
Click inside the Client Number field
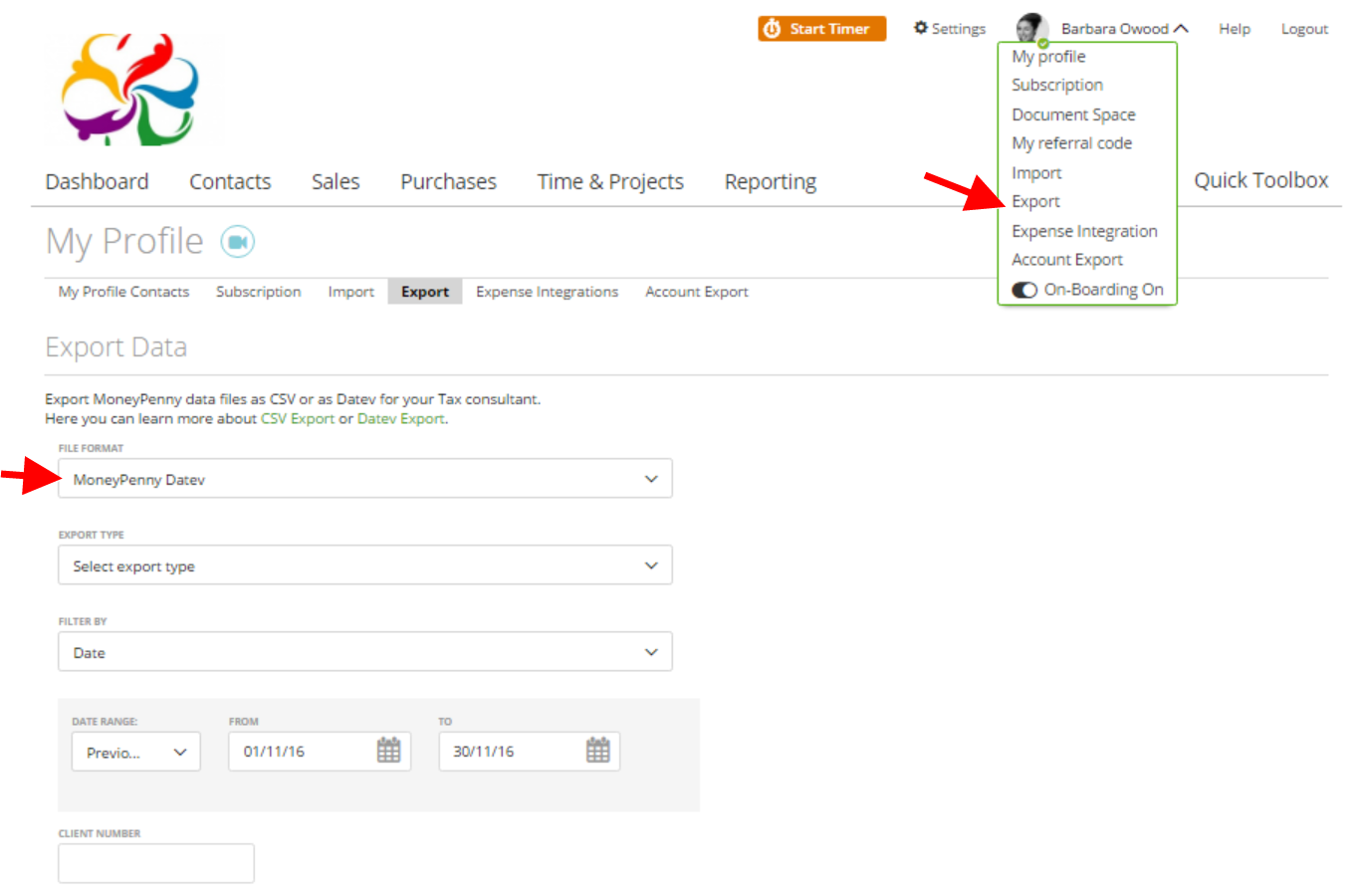(155, 862)
